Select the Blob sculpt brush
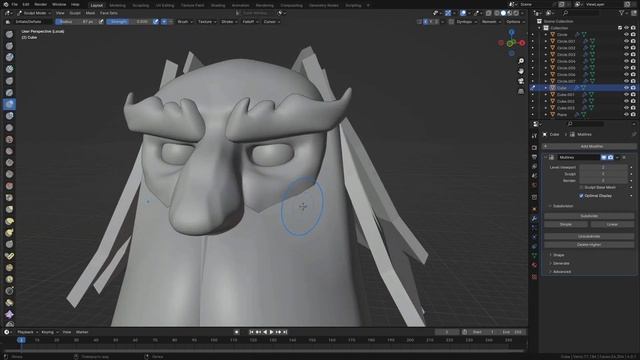Viewport: 640px width, 360px height. [9, 116]
